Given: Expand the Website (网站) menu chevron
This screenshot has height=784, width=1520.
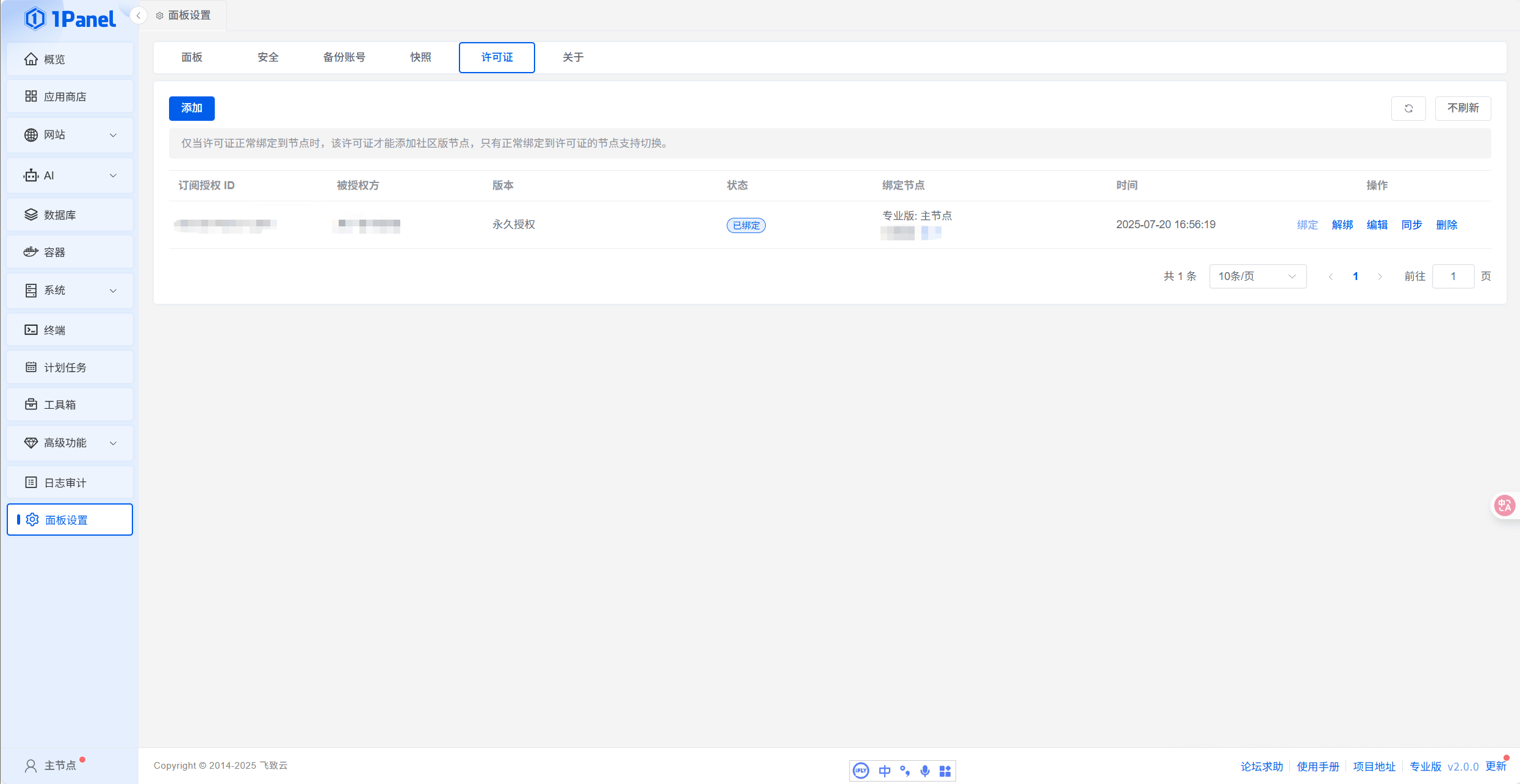Looking at the screenshot, I should 113,135.
